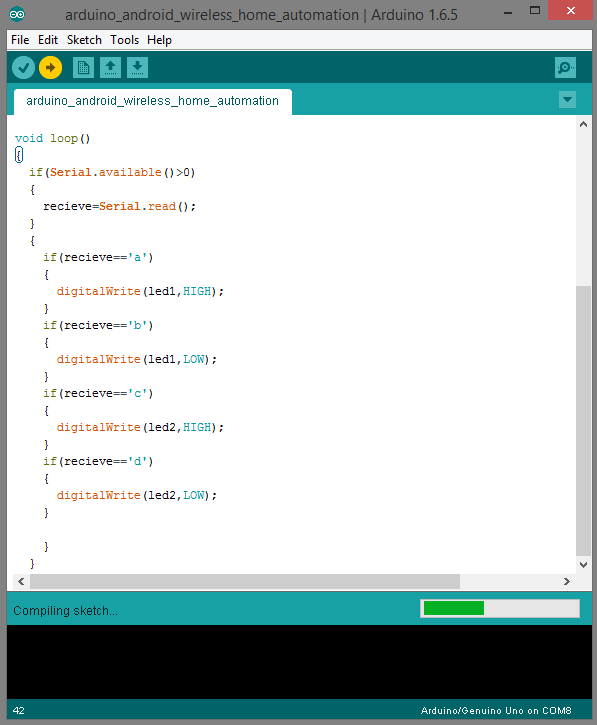Click the 'Compiling sketch...' status message

pos(65,611)
